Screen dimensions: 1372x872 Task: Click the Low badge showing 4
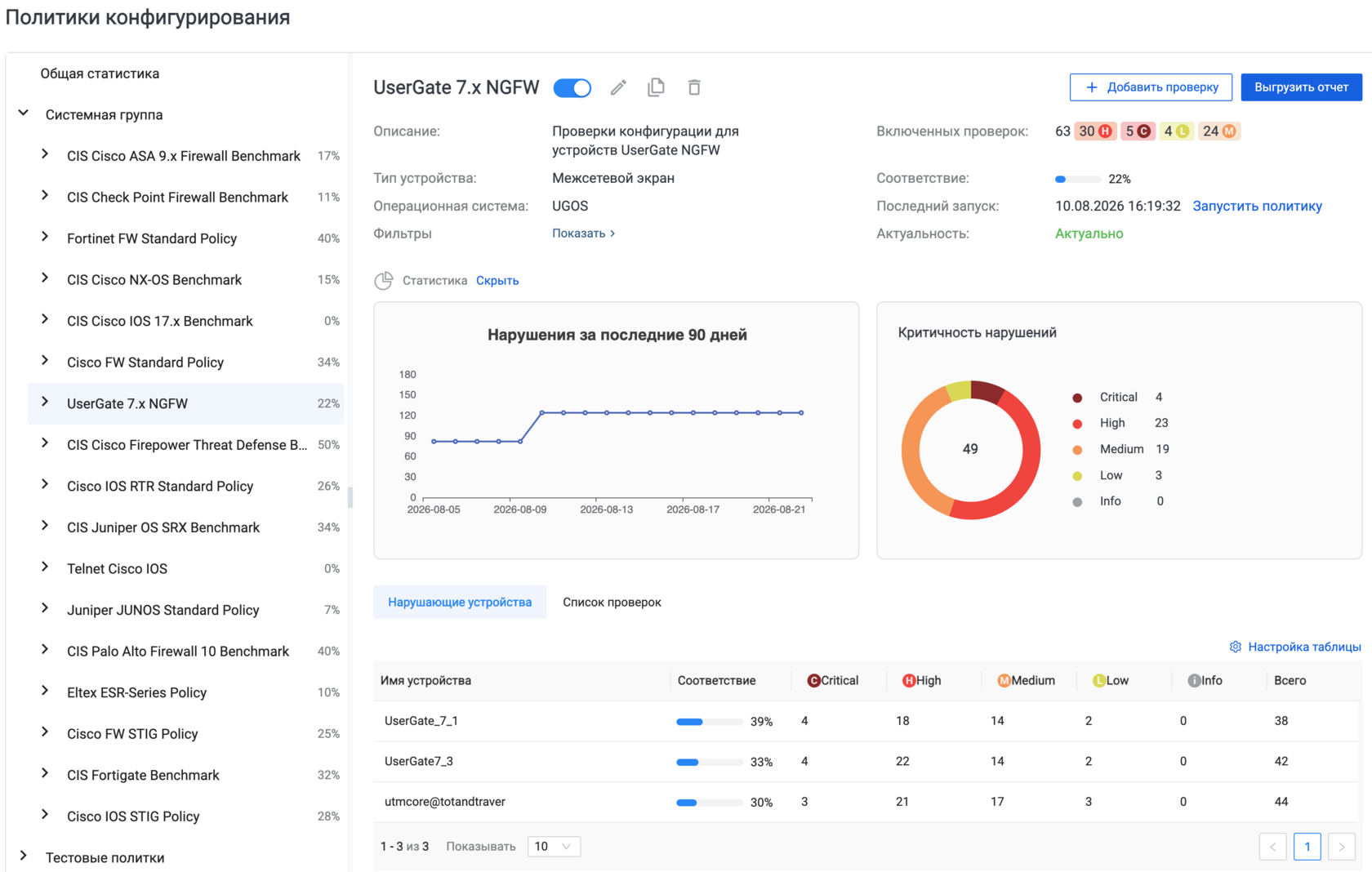pyautogui.click(x=1176, y=131)
